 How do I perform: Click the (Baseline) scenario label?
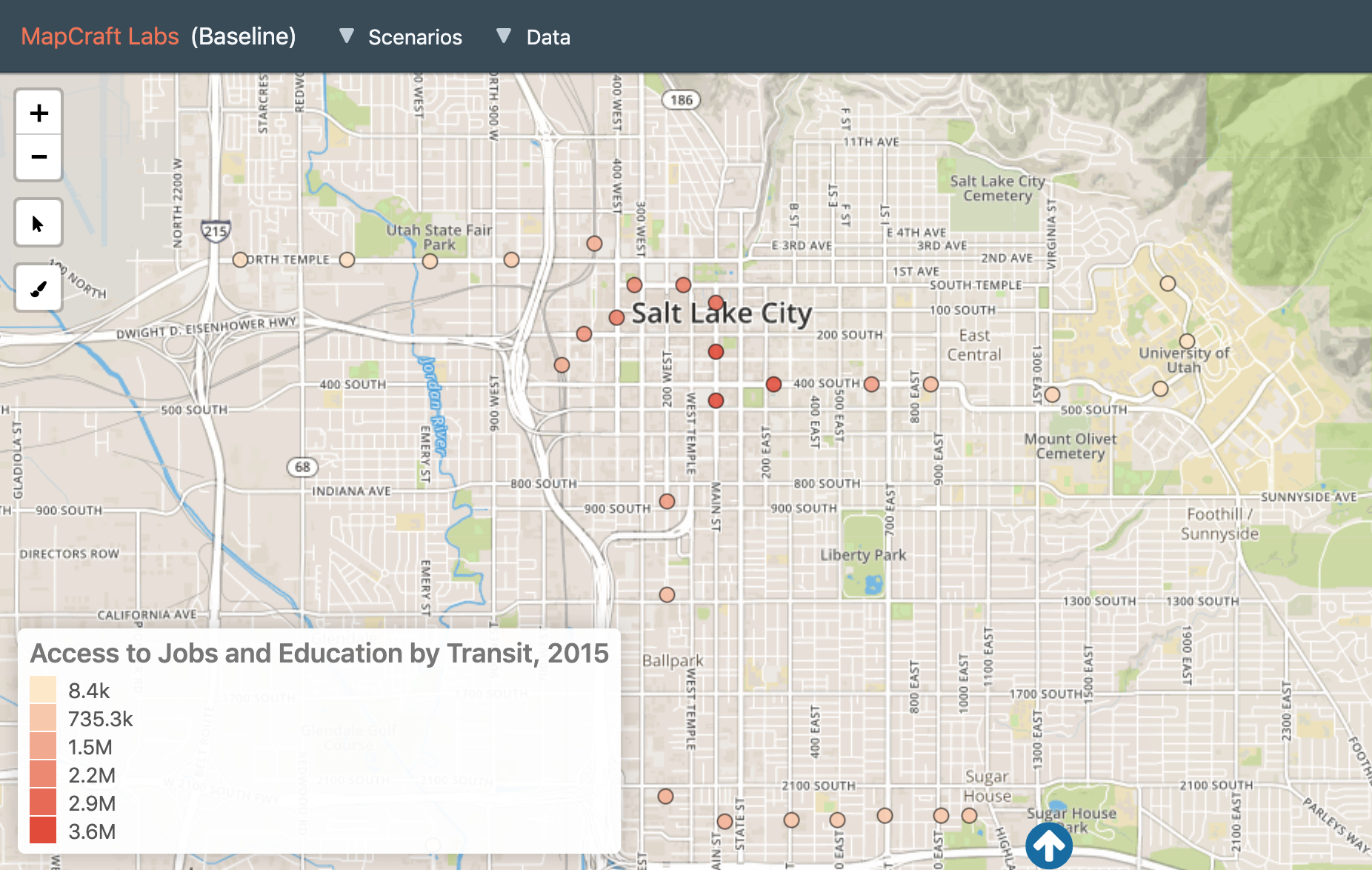pyautogui.click(x=244, y=36)
